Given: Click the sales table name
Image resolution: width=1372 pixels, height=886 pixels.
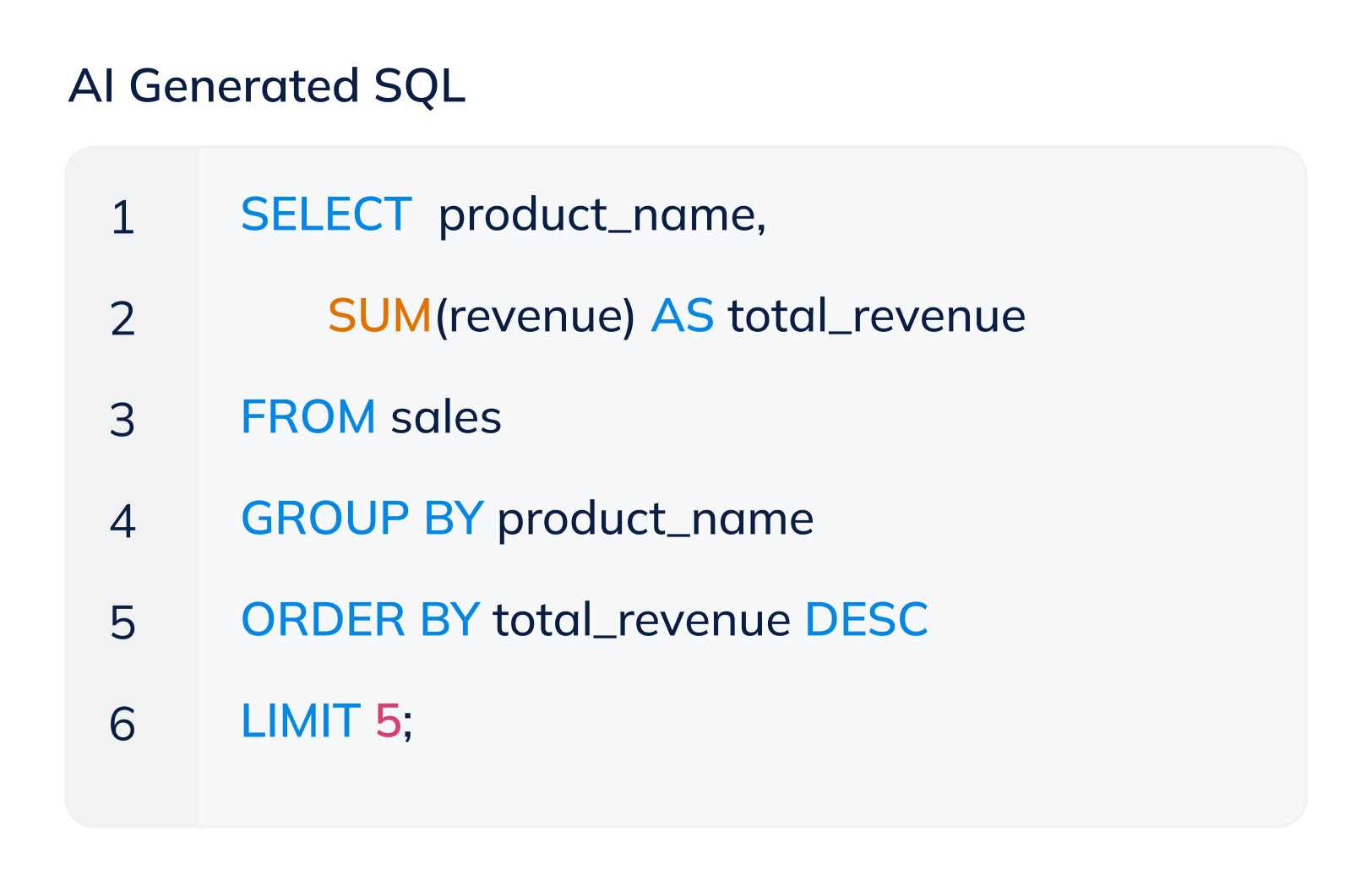Looking at the screenshot, I should point(446,417).
